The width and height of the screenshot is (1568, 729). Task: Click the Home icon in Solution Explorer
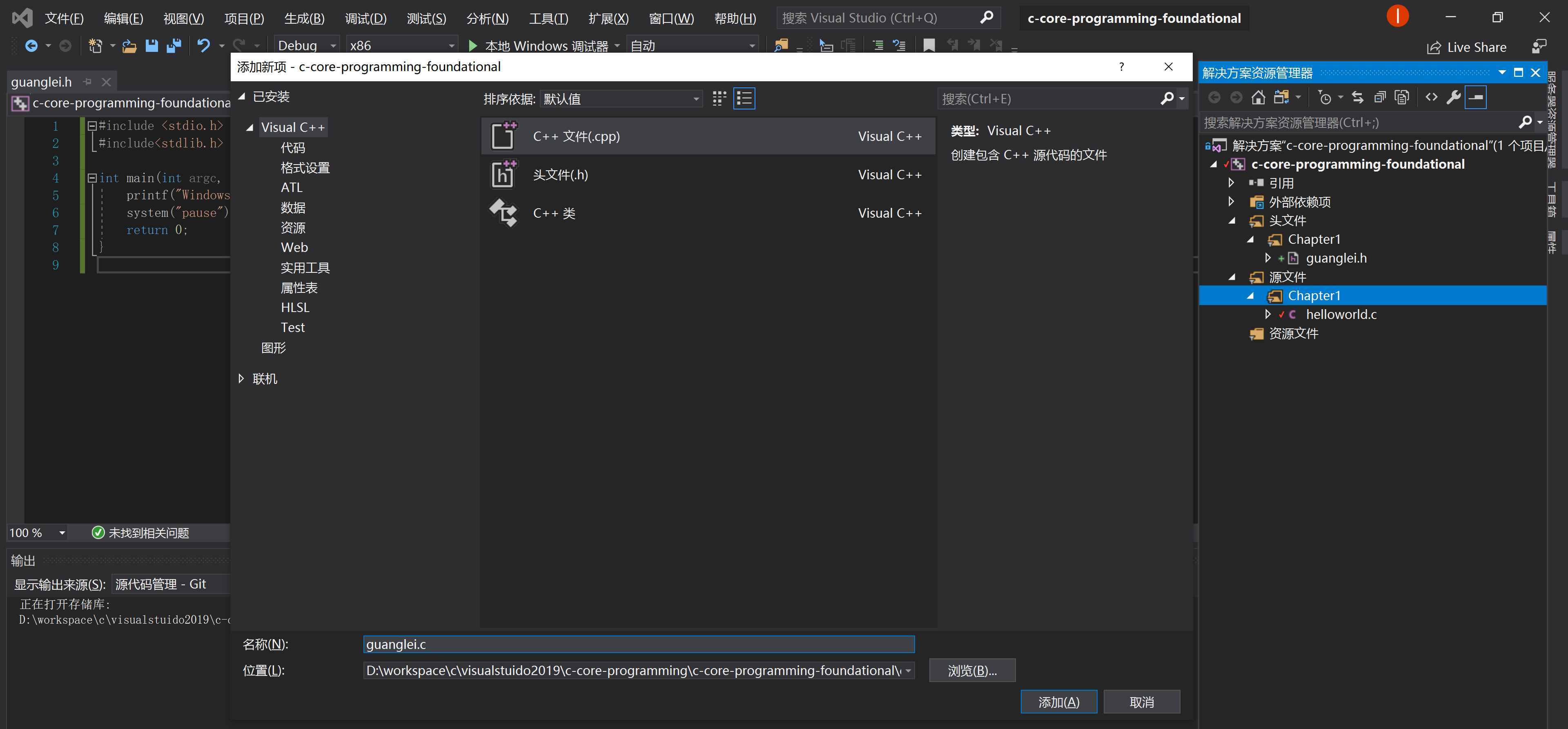point(1258,98)
